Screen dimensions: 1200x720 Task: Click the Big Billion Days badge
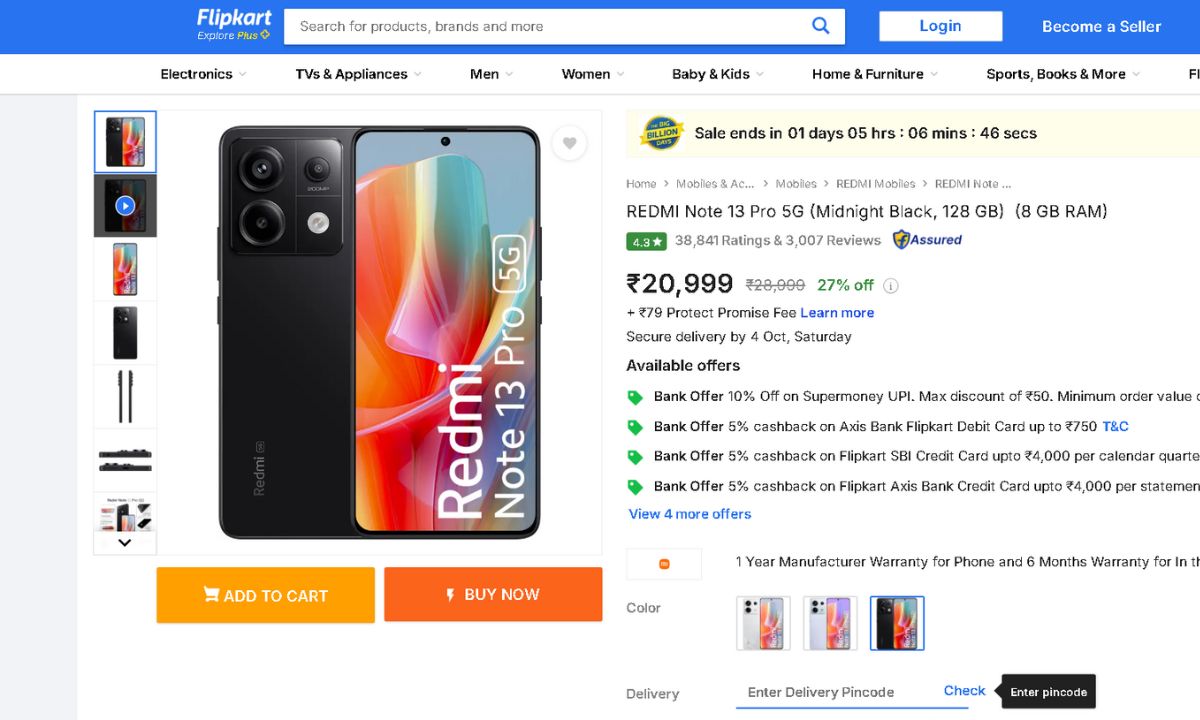(x=660, y=133)
